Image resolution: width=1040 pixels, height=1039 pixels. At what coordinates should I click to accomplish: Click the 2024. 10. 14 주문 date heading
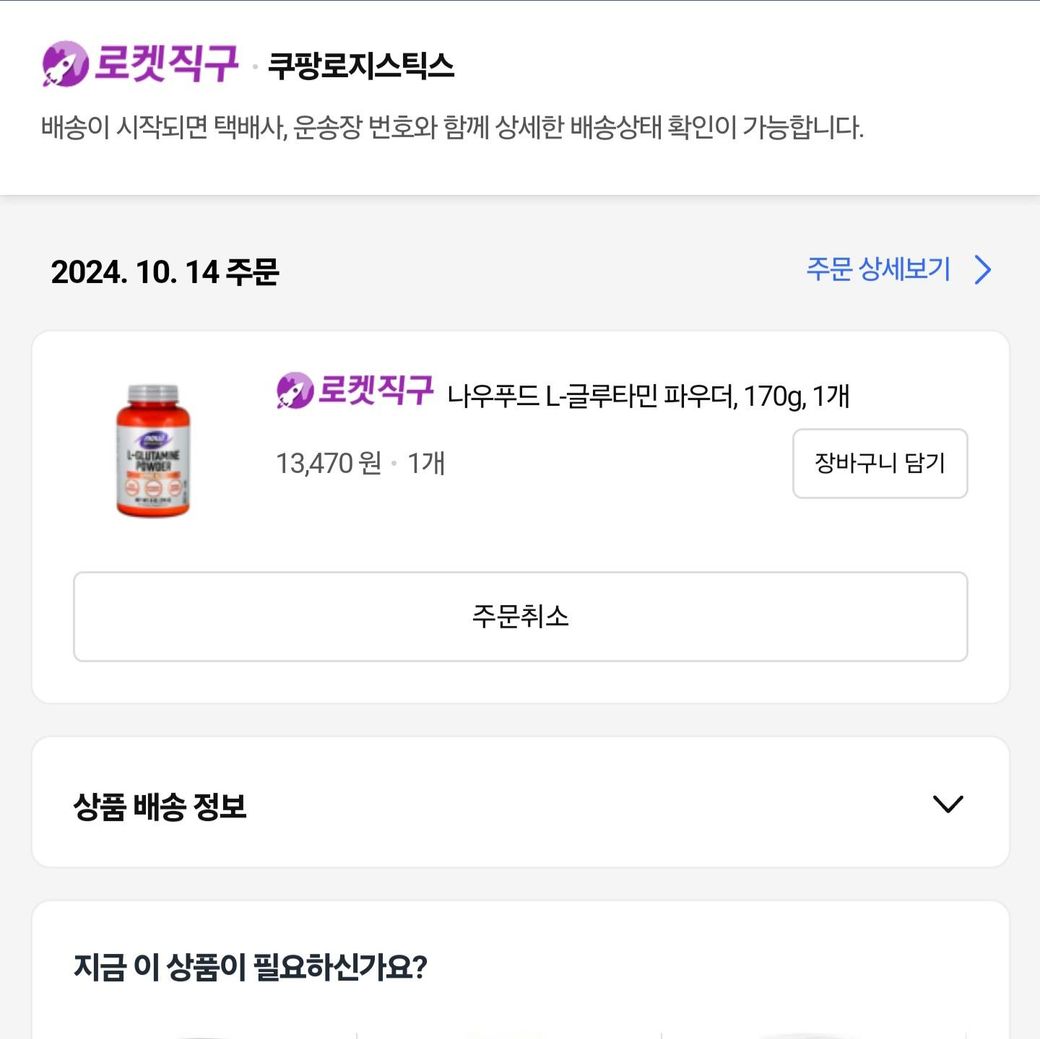(x=164, y=271)
